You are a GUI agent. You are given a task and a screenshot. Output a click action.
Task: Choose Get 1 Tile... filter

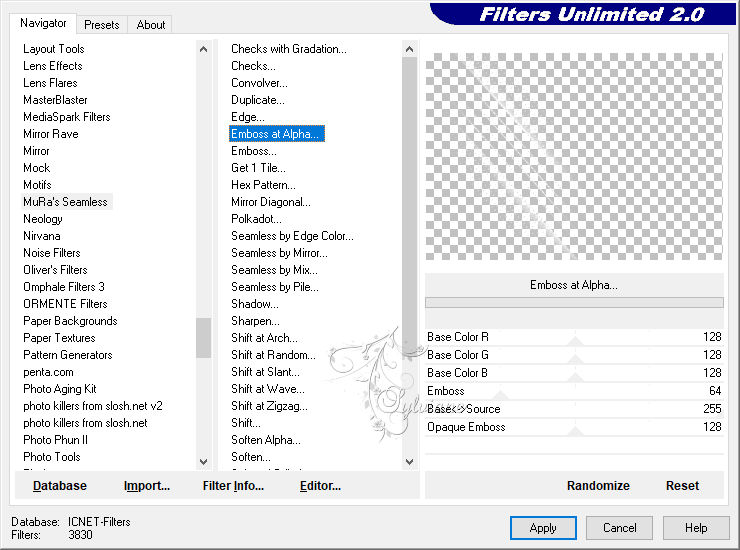point(258,168)
